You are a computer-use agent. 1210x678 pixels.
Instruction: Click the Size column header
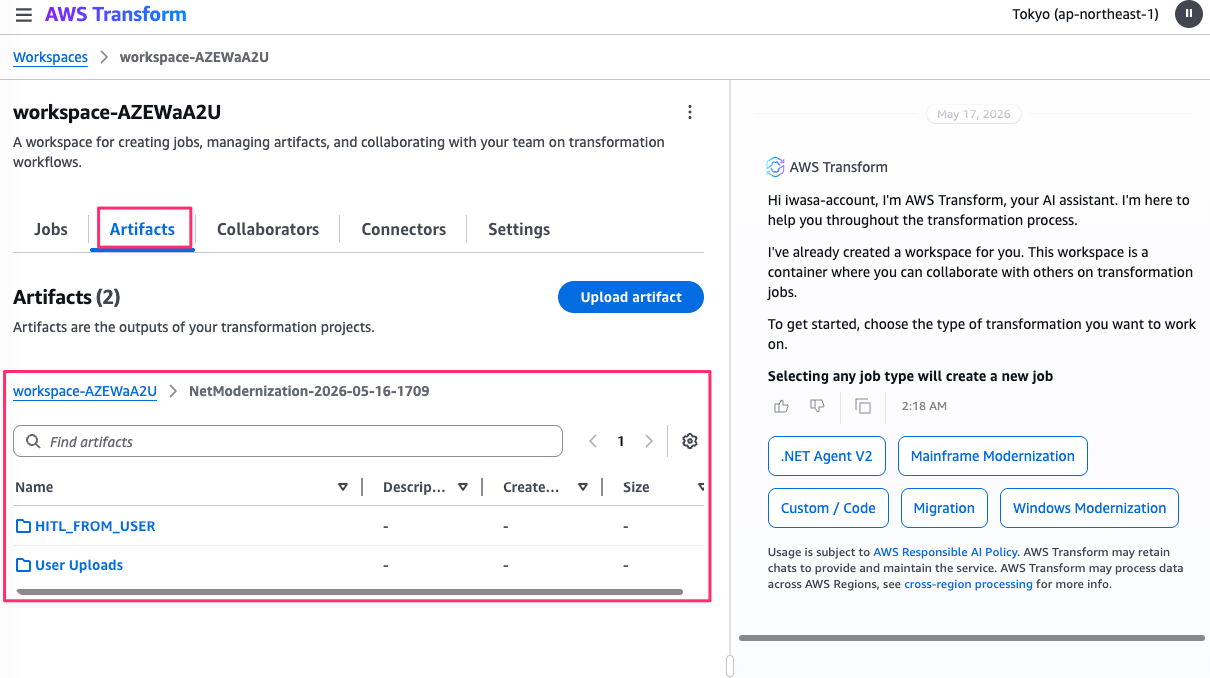(x=636, y=487)
